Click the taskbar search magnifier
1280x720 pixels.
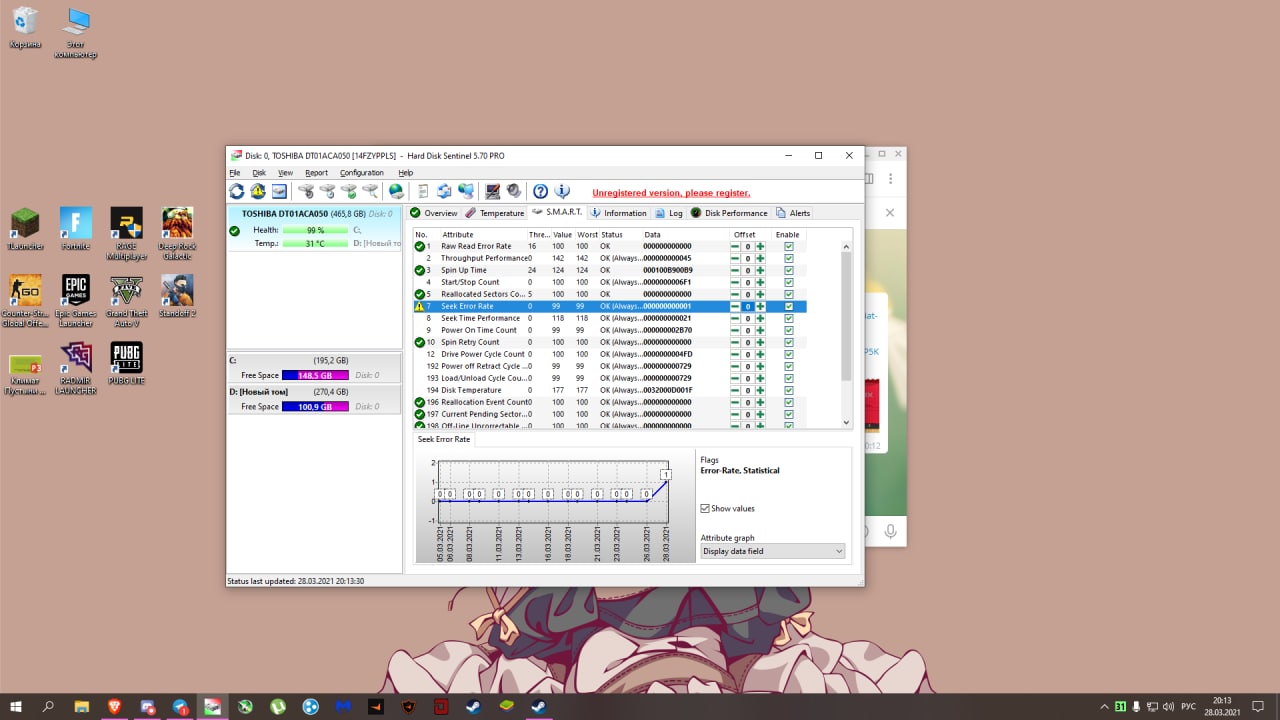[48, 706]
